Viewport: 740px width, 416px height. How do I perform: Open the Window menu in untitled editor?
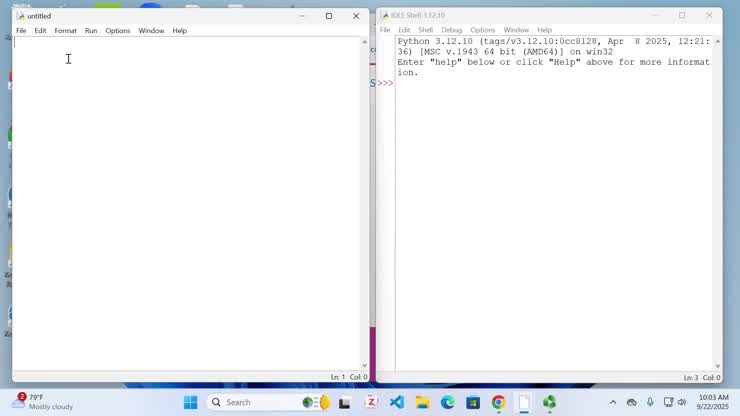click(x=151, y=31)
